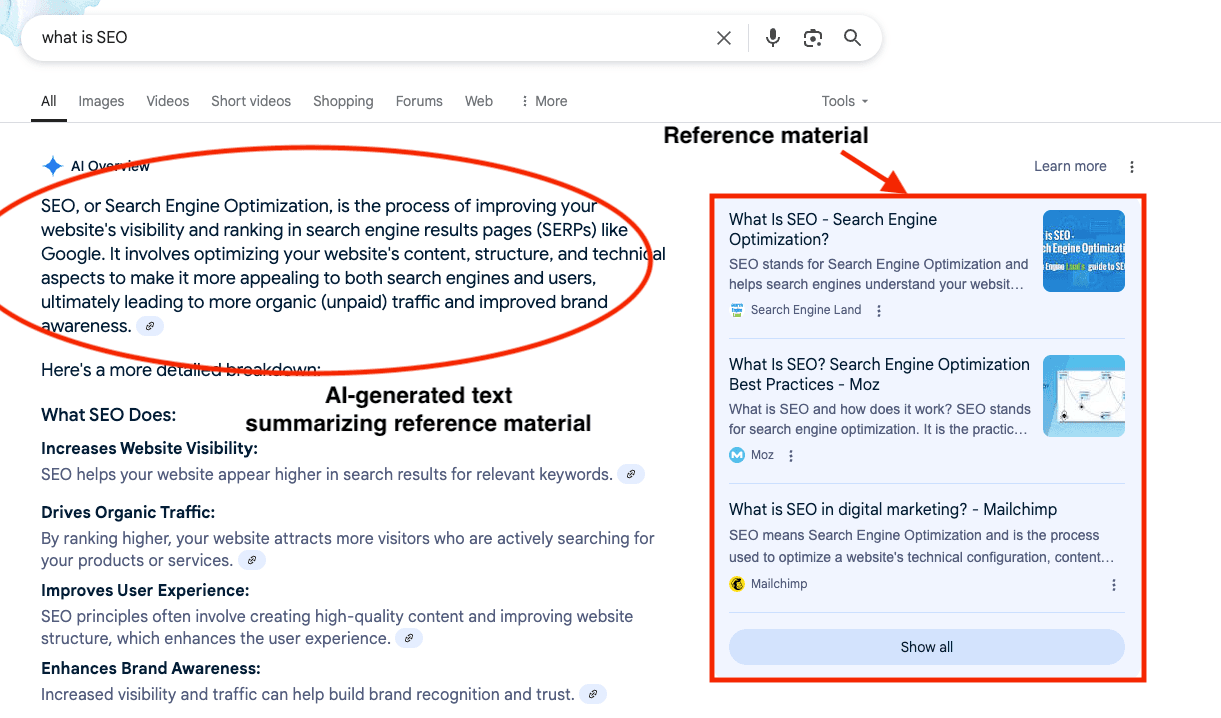
Task: Open options menu beside Moz source
Action: tap(791, 456)
